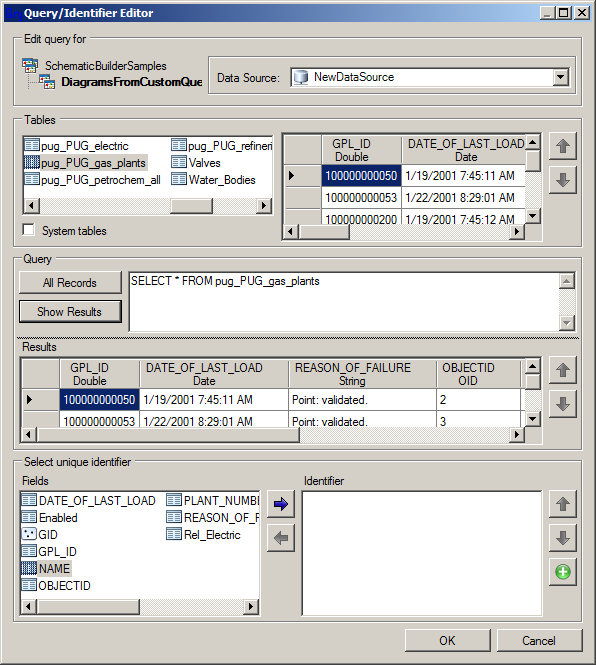
Task: Click the NewDataSource database icon
Action: (301, 77)
